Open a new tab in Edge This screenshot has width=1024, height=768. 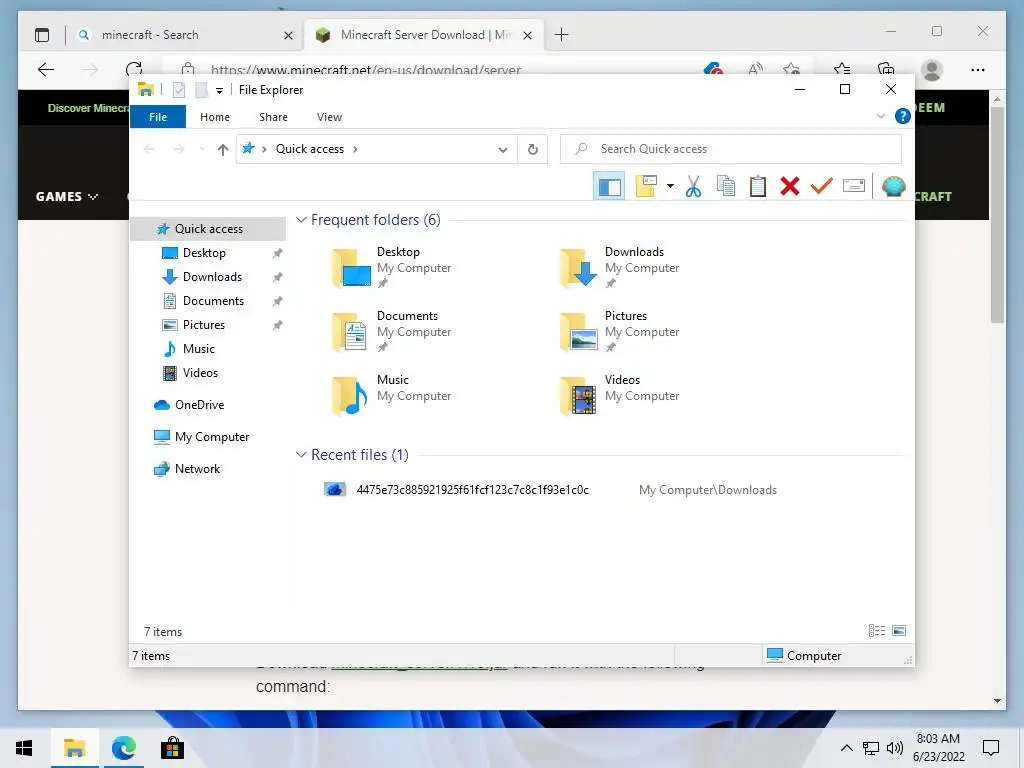coord(562,35)
